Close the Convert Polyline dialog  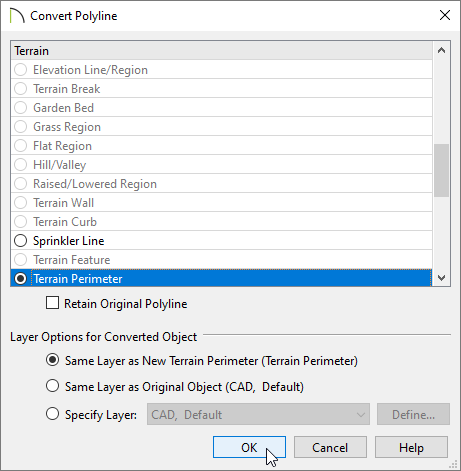(445, 15)
